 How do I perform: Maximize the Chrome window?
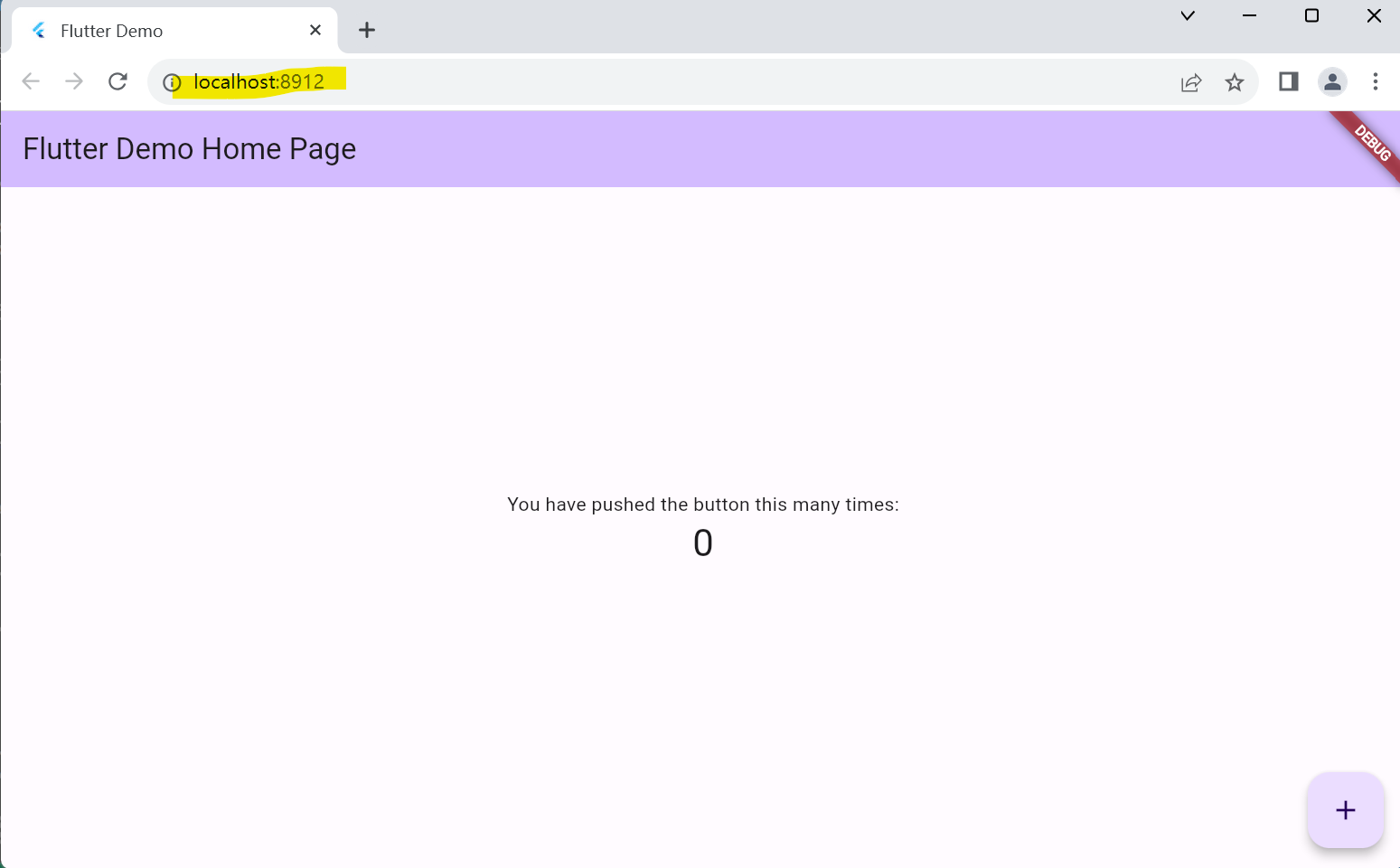coord(1312,15)
